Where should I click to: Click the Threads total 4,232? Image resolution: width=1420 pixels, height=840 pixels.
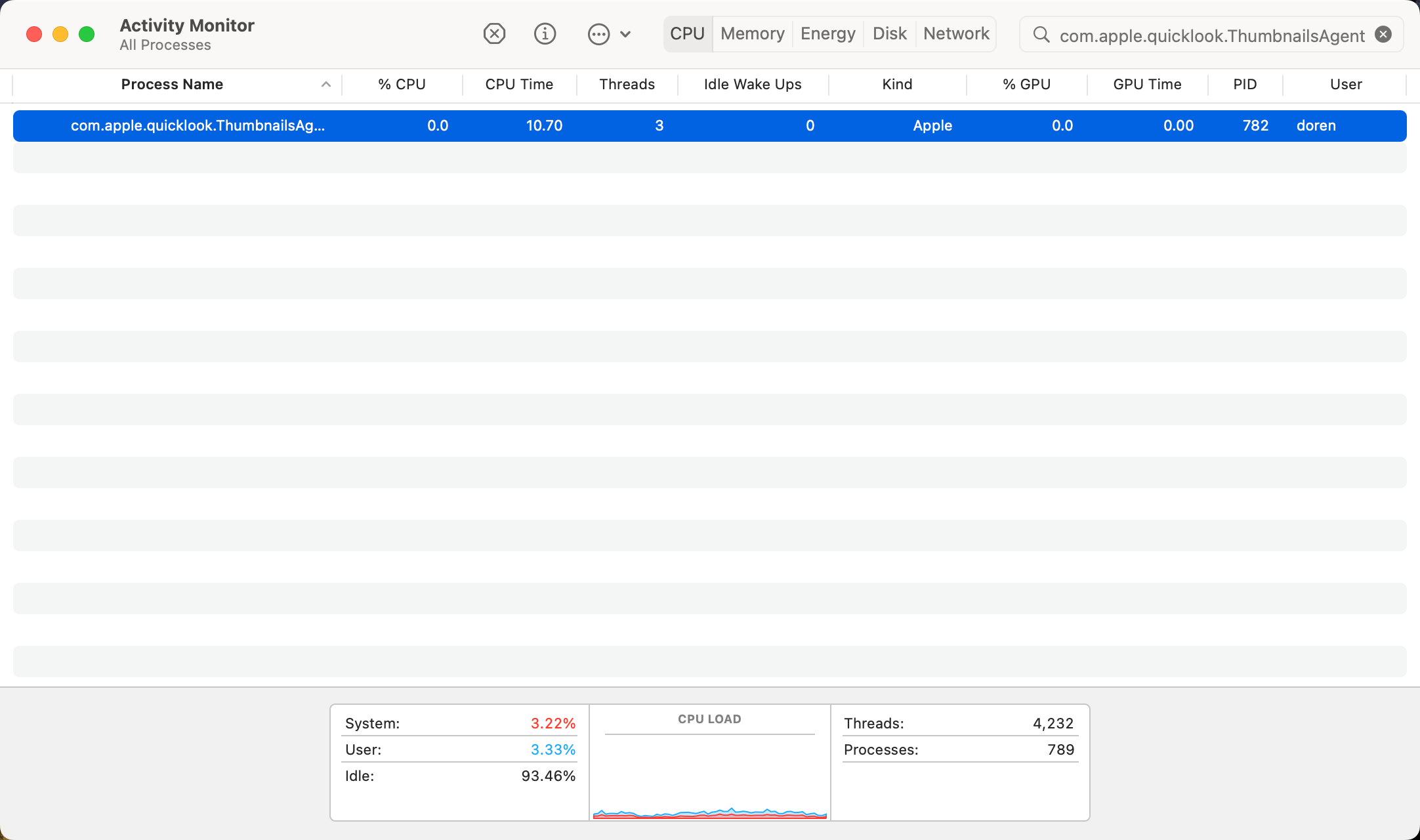click(1053, 723)
